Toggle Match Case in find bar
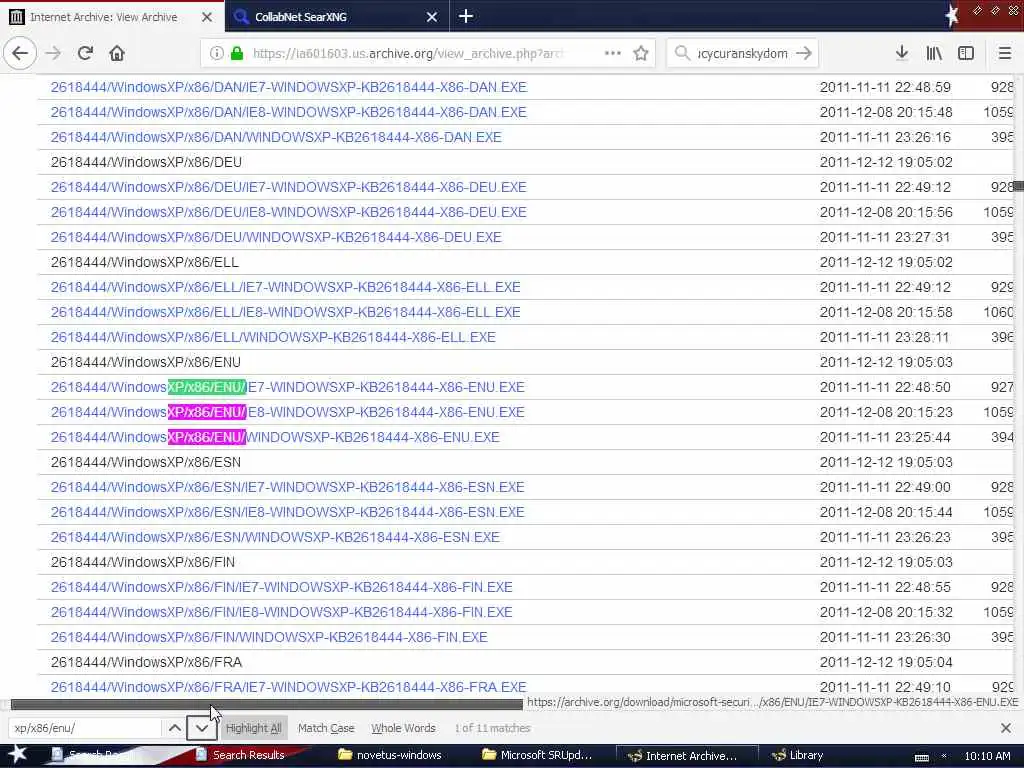Image resolution: width=1024 pixels, height=768 pixels. [x=326, y=728]
